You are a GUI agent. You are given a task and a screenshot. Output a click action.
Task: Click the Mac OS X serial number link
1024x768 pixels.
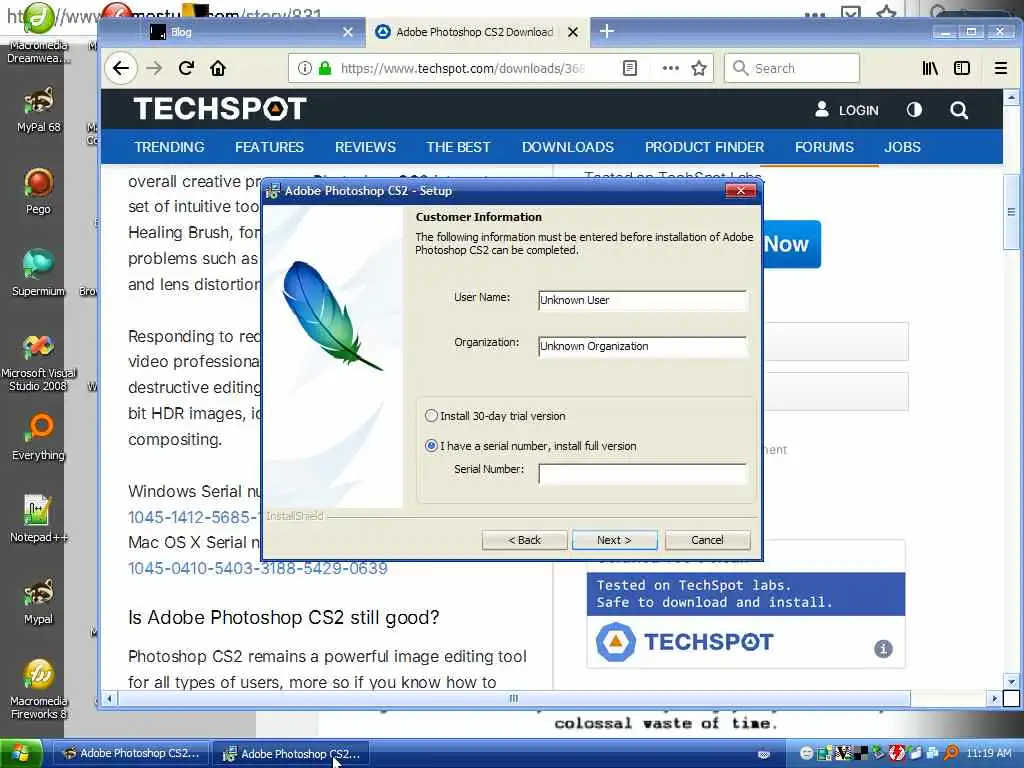point(257,568)
